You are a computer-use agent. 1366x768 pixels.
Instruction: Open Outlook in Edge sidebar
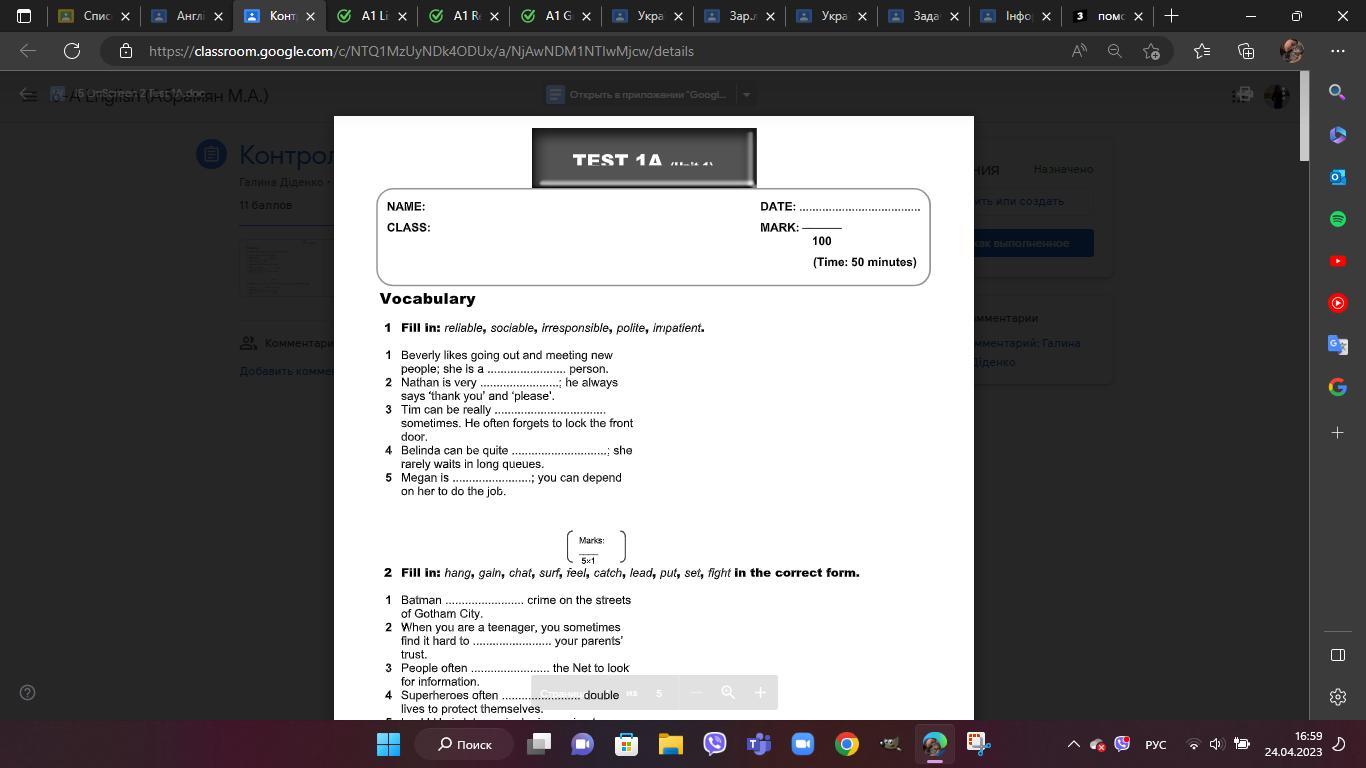[x=1337, y=177]
